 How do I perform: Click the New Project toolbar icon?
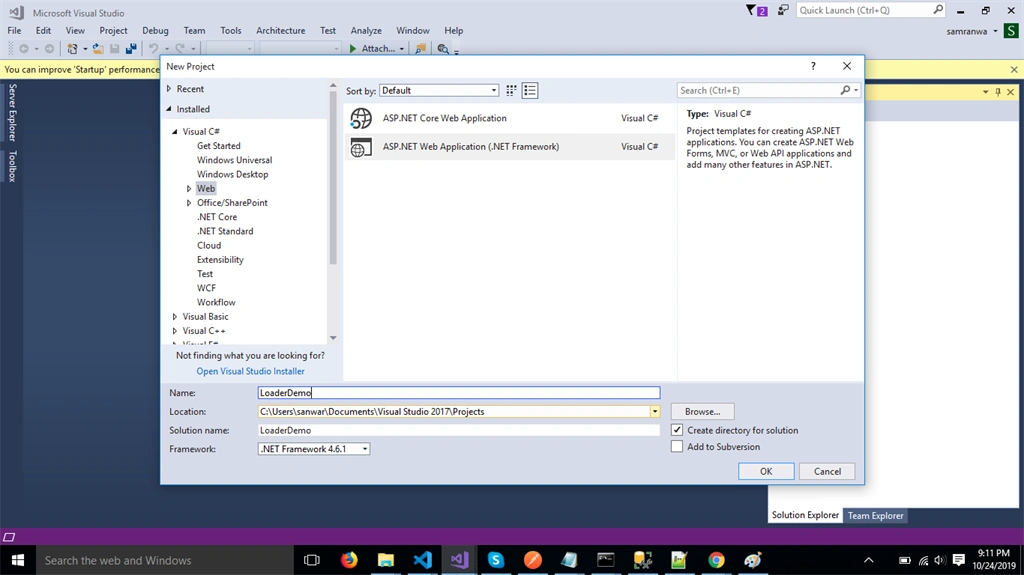click(72, 48)
